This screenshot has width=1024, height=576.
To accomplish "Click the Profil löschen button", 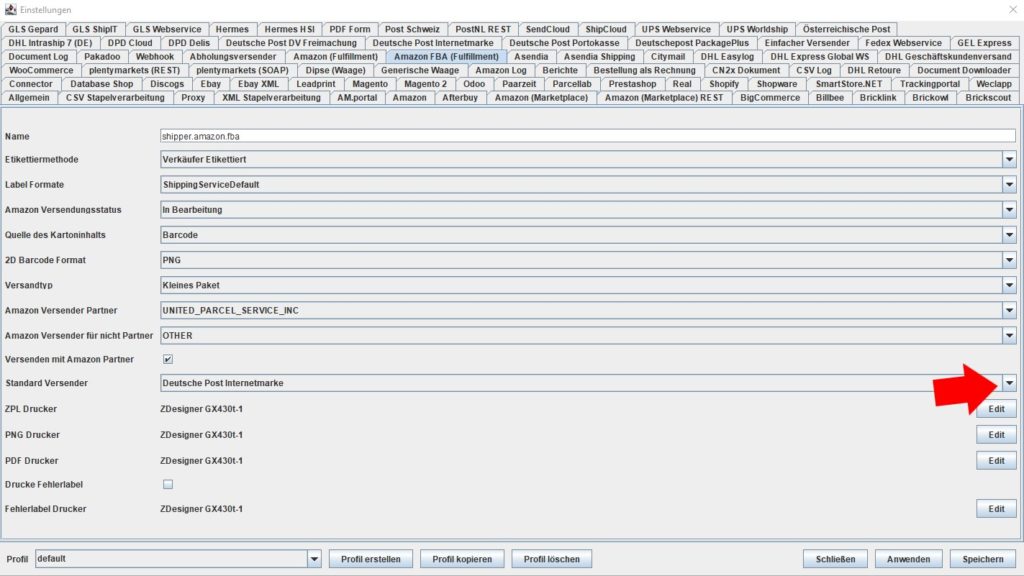I will coord(551,559).
